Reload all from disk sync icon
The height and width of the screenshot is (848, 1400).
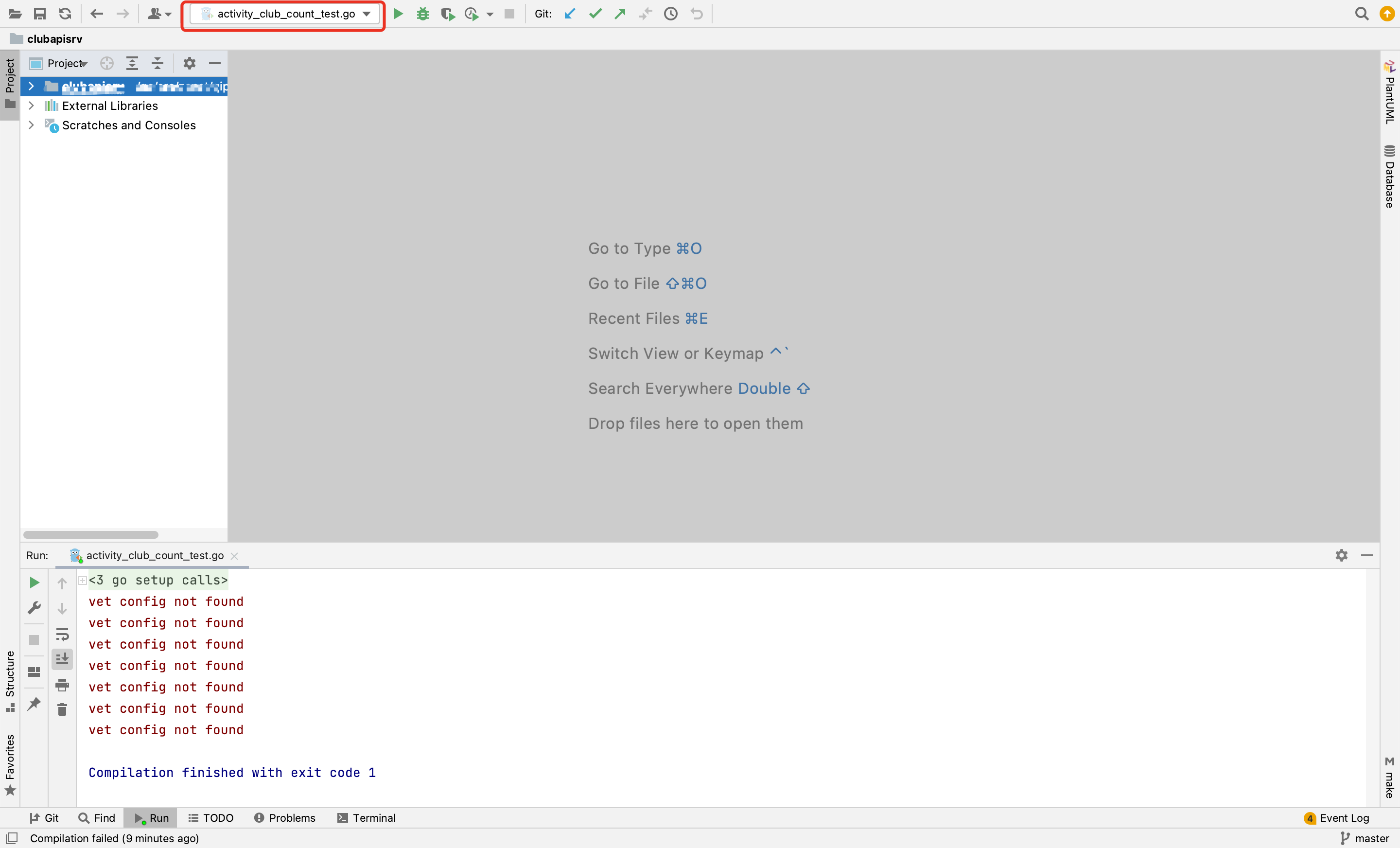[65, 14]
